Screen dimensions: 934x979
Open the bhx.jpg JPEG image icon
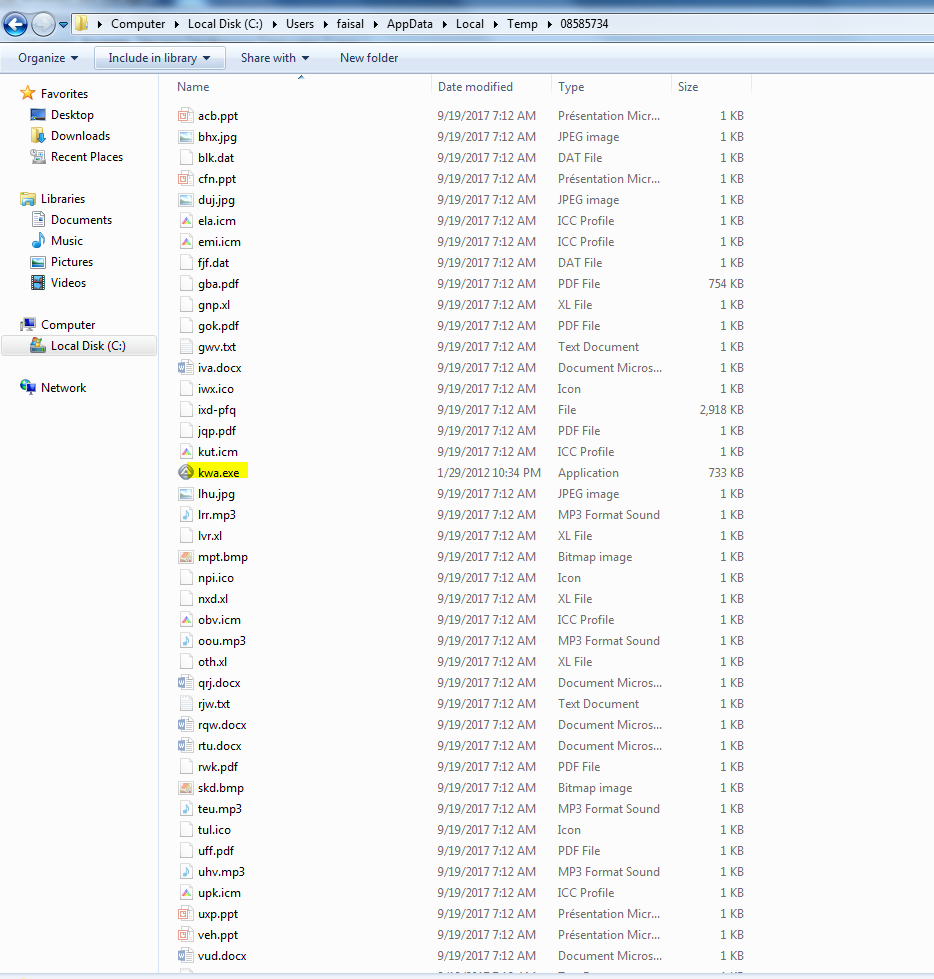pos(186,136)
